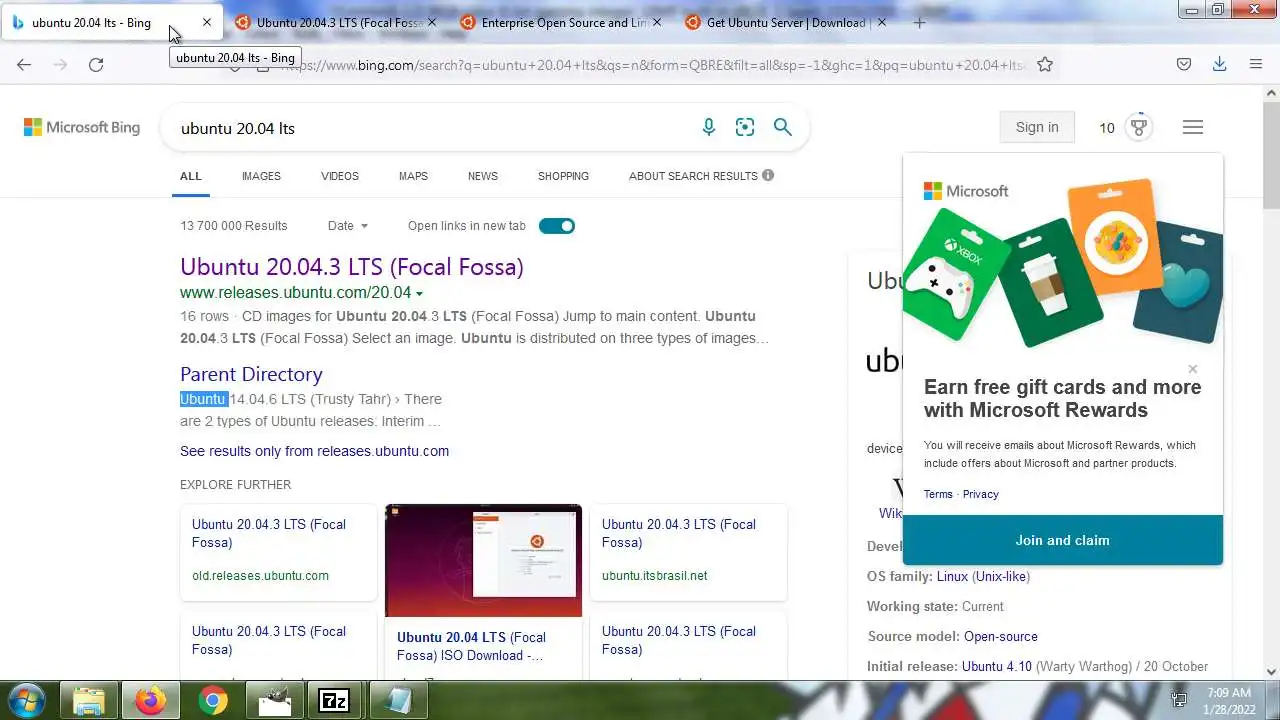Click the Sign in button

coord(1037,127)
